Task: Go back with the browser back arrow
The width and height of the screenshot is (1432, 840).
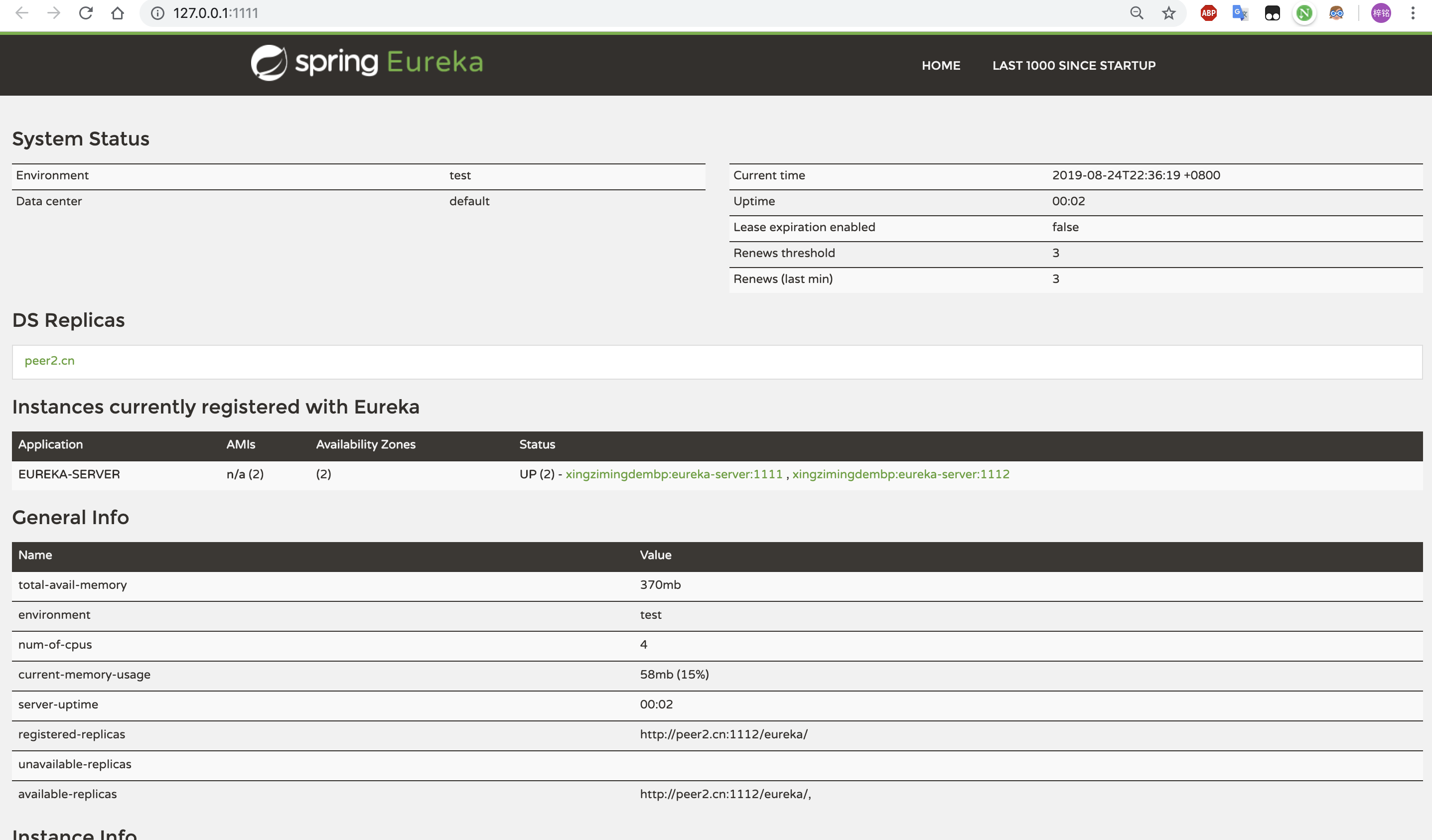Action: point(21,13)
